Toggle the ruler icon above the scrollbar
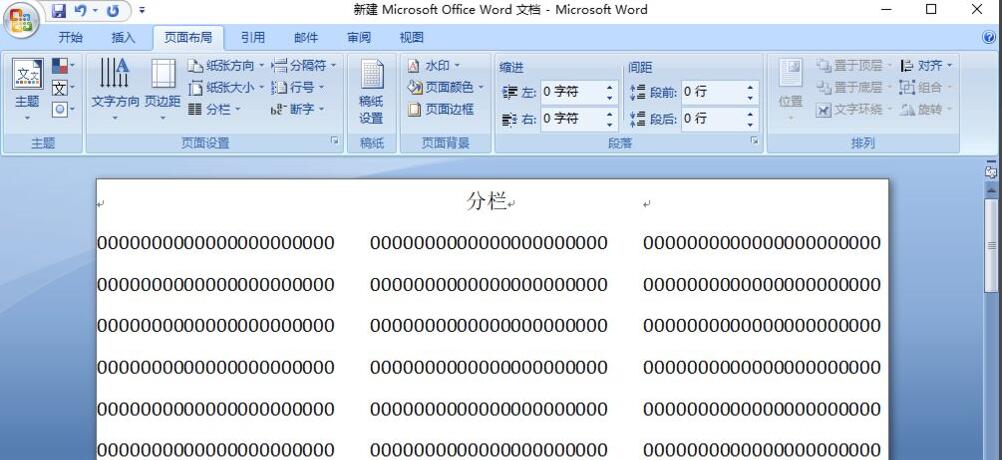The width and height of the screenshot is (1002, 460). click(991, 172)
